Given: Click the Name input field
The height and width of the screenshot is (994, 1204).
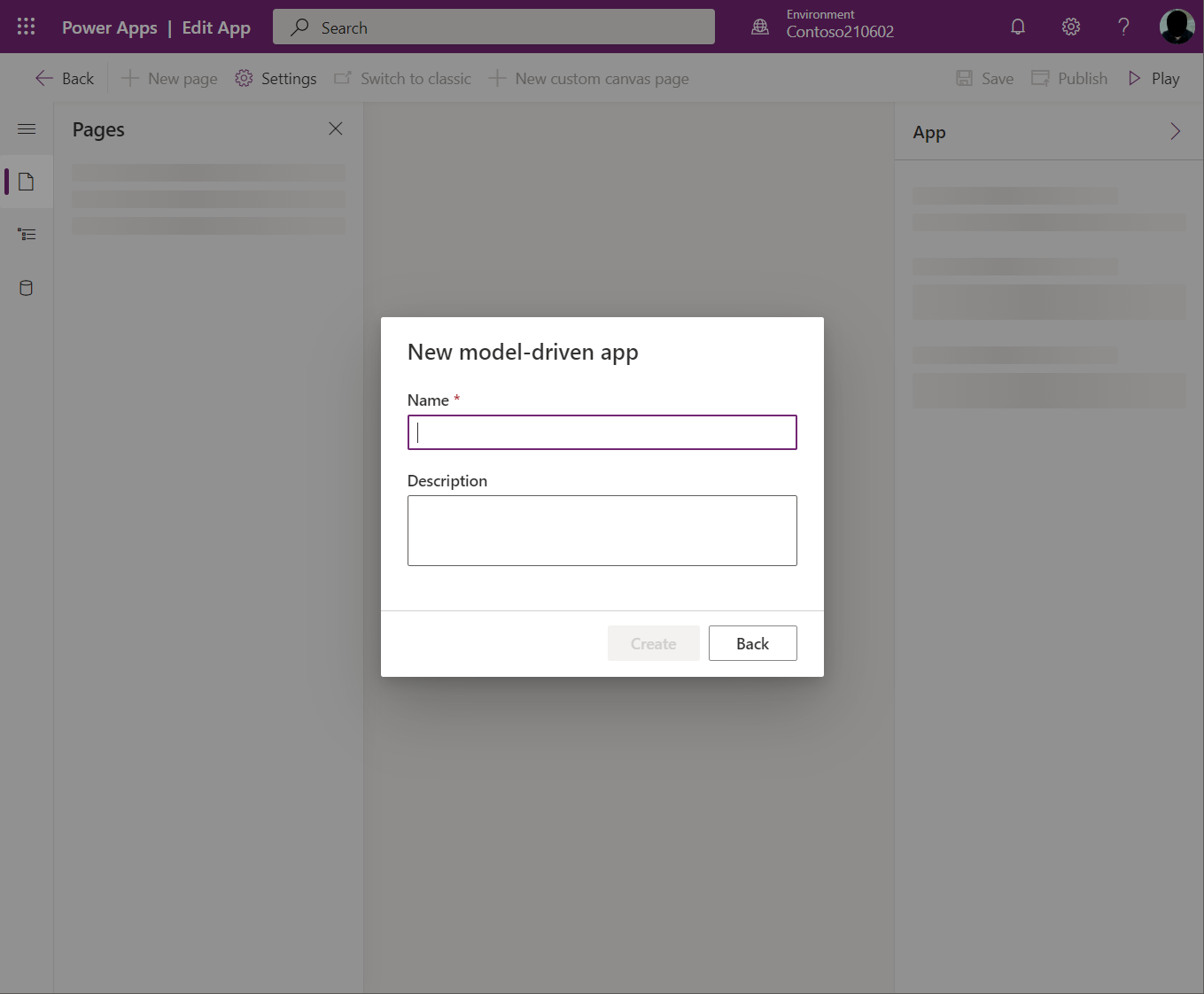Looking at the screenshot, I should (x=602, y=432).
